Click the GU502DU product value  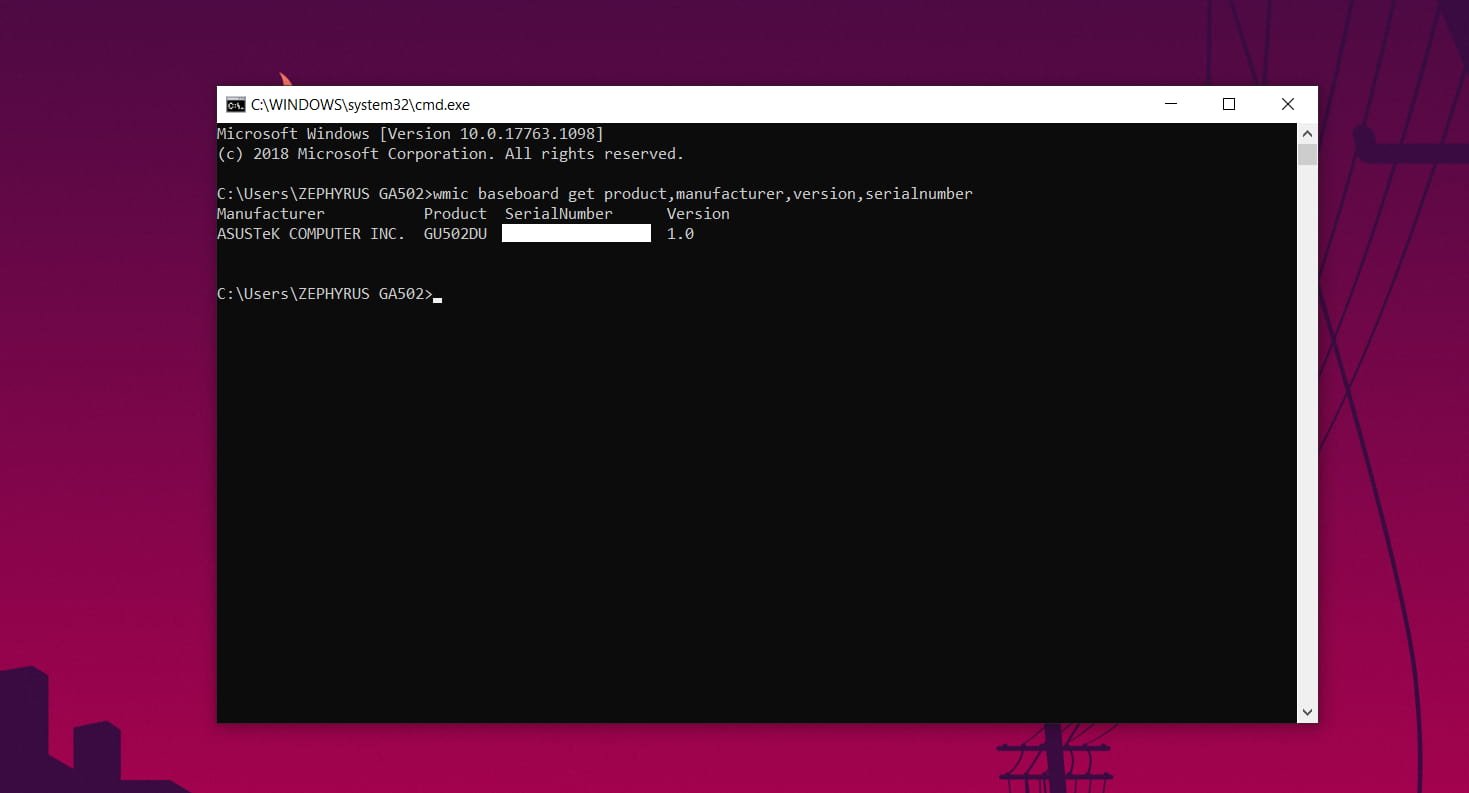(x=455, y=234)
